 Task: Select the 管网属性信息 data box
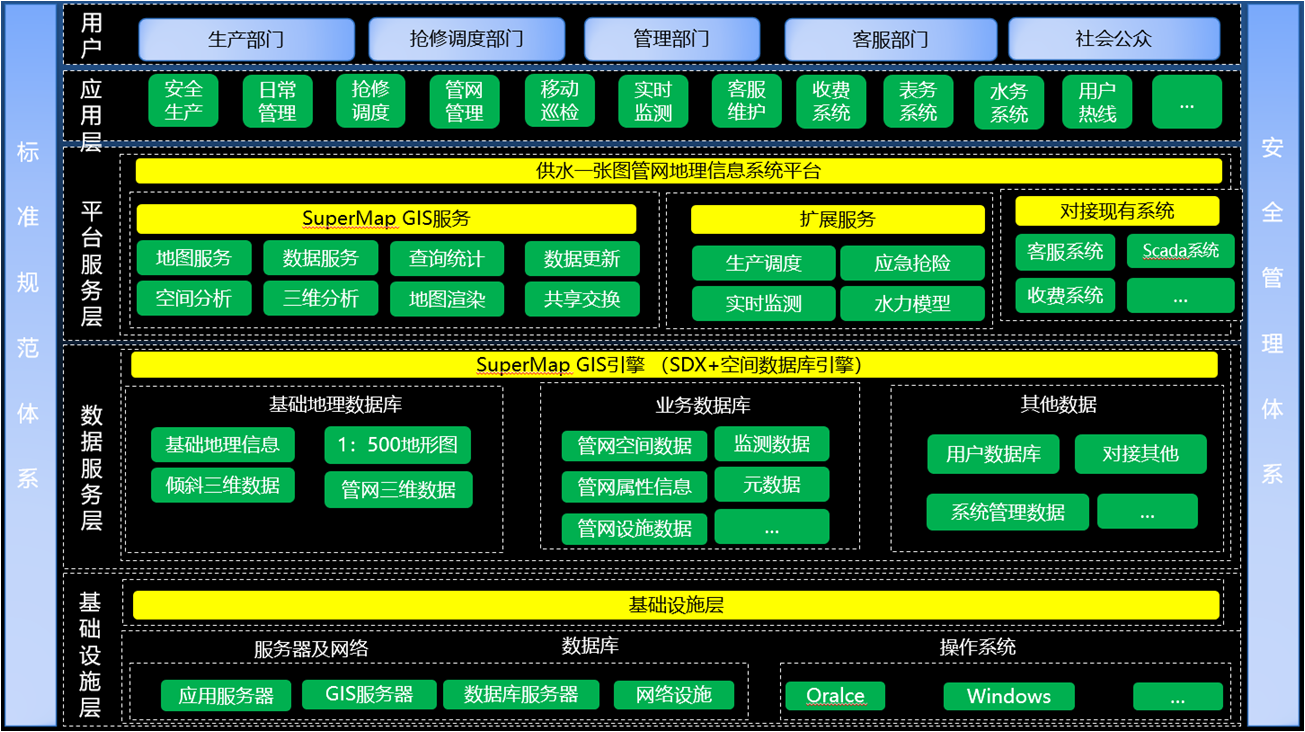pyautogui.click(x=634, y=487)
